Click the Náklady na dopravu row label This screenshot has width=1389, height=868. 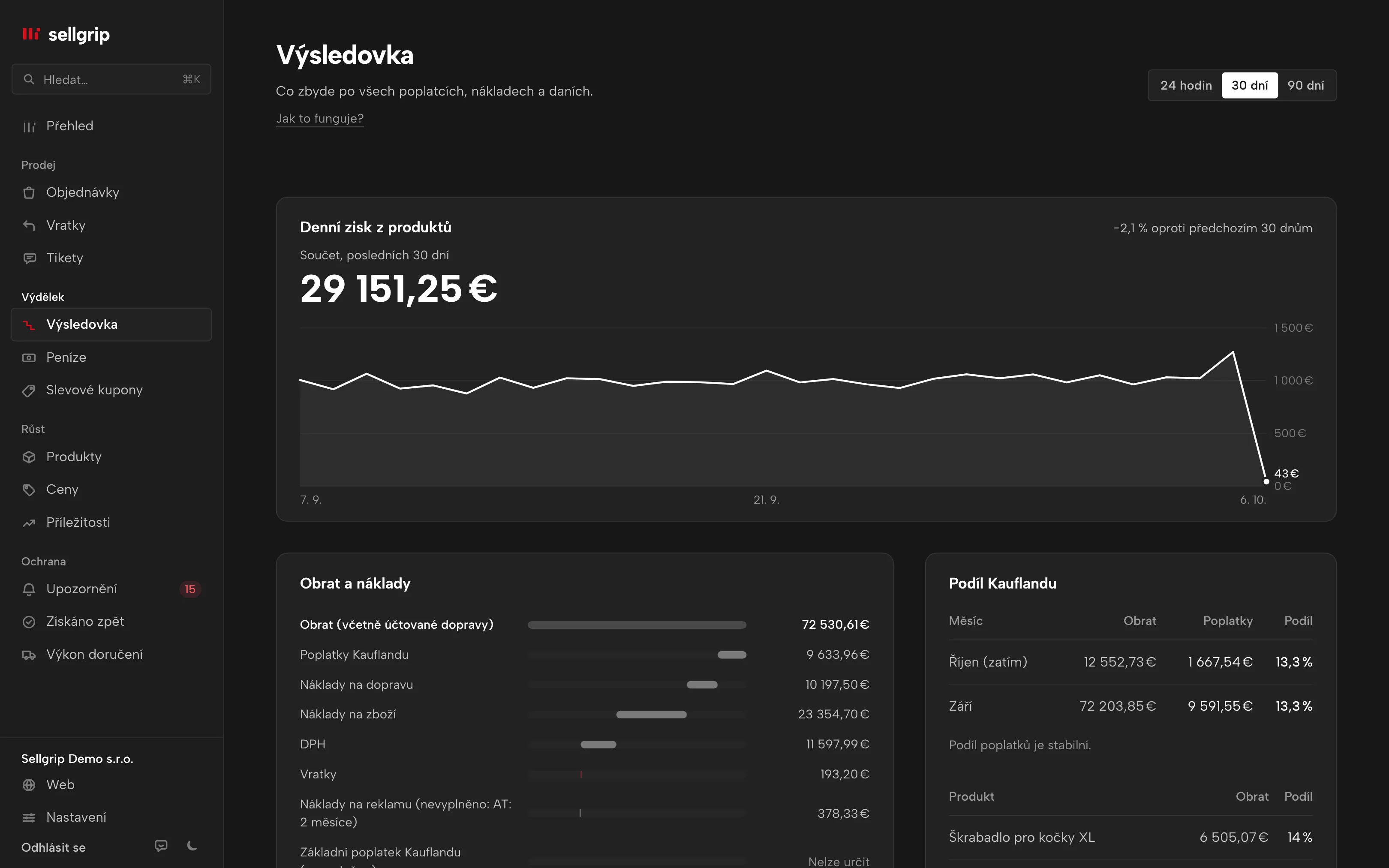[x=356, y=685]
